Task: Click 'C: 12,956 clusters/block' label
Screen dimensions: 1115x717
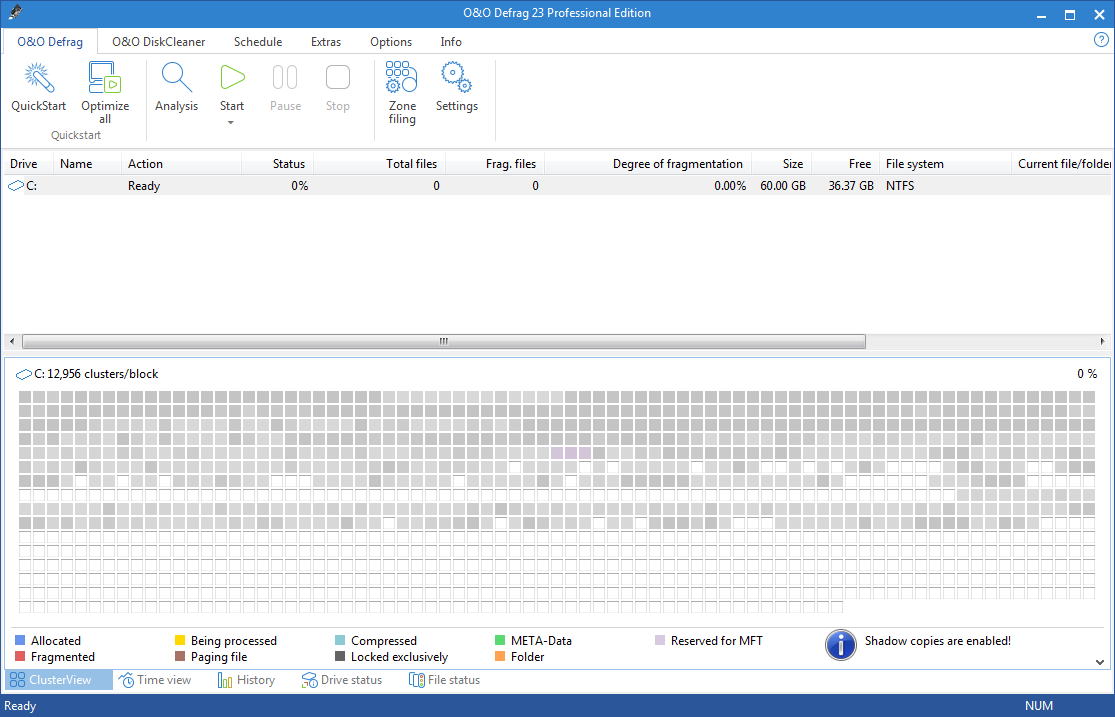Action: [96, 374]
